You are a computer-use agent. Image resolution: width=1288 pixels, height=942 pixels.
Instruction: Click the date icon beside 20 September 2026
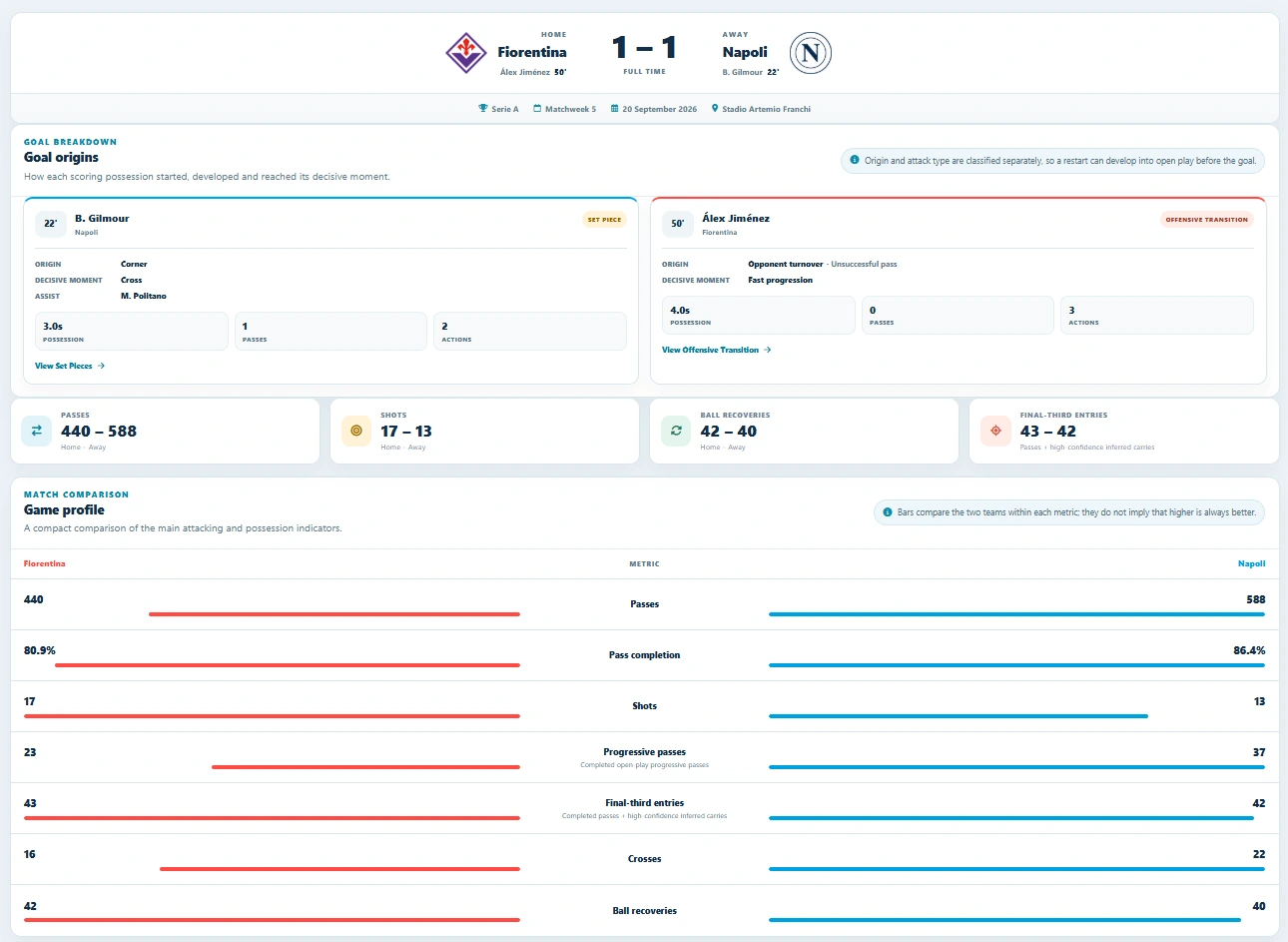(614, 109)
